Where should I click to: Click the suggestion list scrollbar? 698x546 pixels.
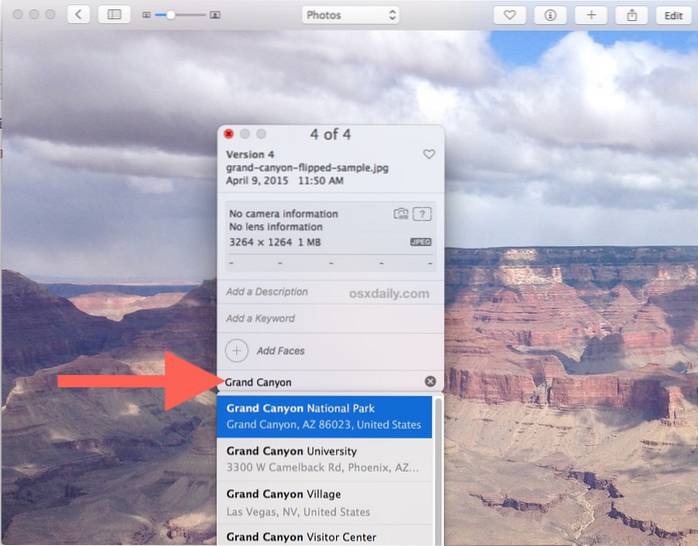click(x=438, y=472)
